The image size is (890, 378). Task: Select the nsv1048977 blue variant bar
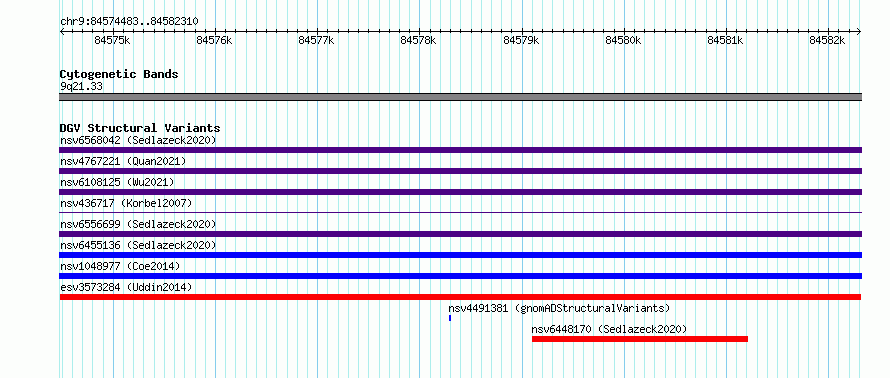click(x=460, y=276)
